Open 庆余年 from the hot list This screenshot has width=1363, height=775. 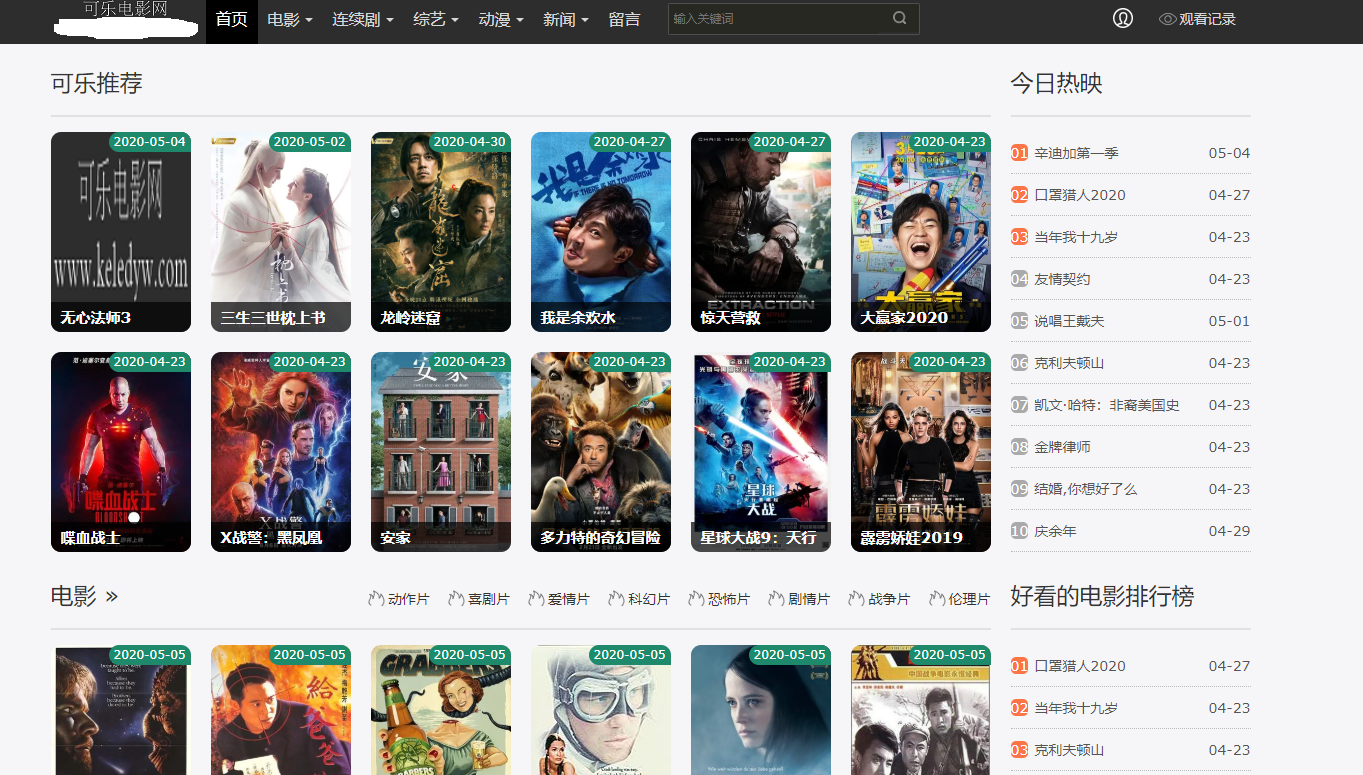click(1055, 531)
